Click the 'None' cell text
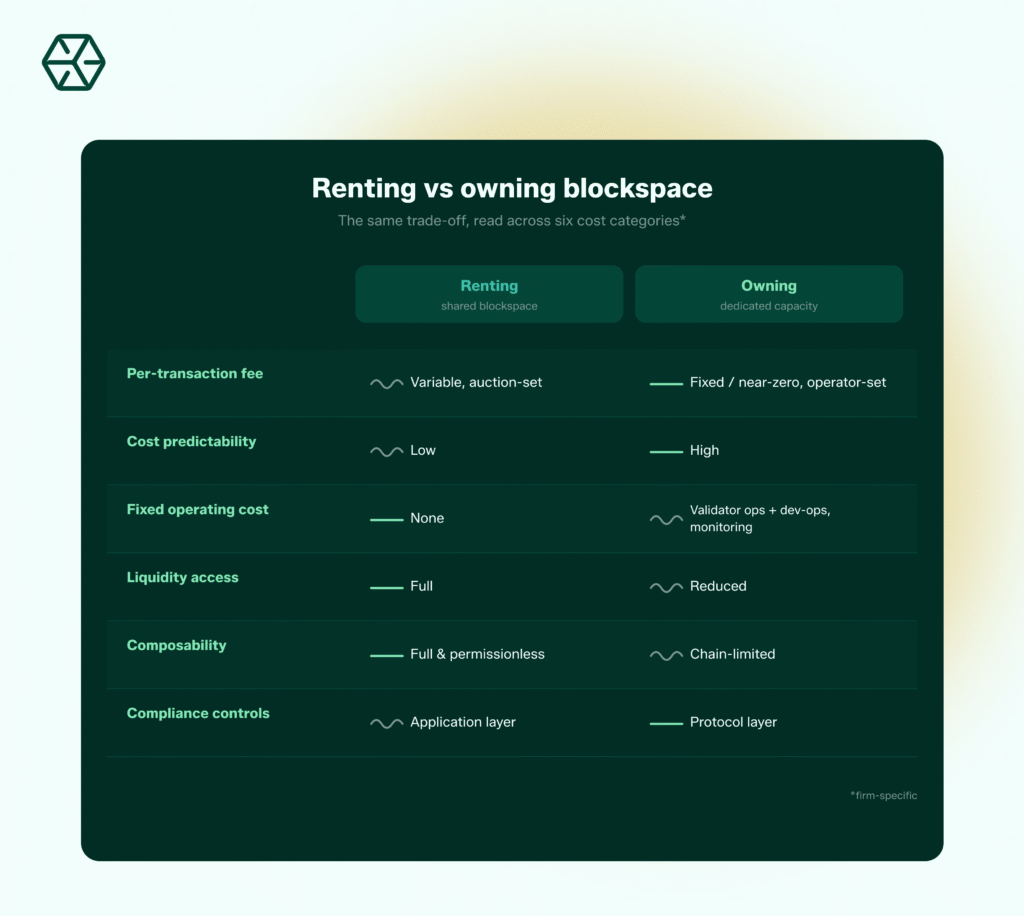Screen dimensions: 1024x916 [x=427, y=518]
